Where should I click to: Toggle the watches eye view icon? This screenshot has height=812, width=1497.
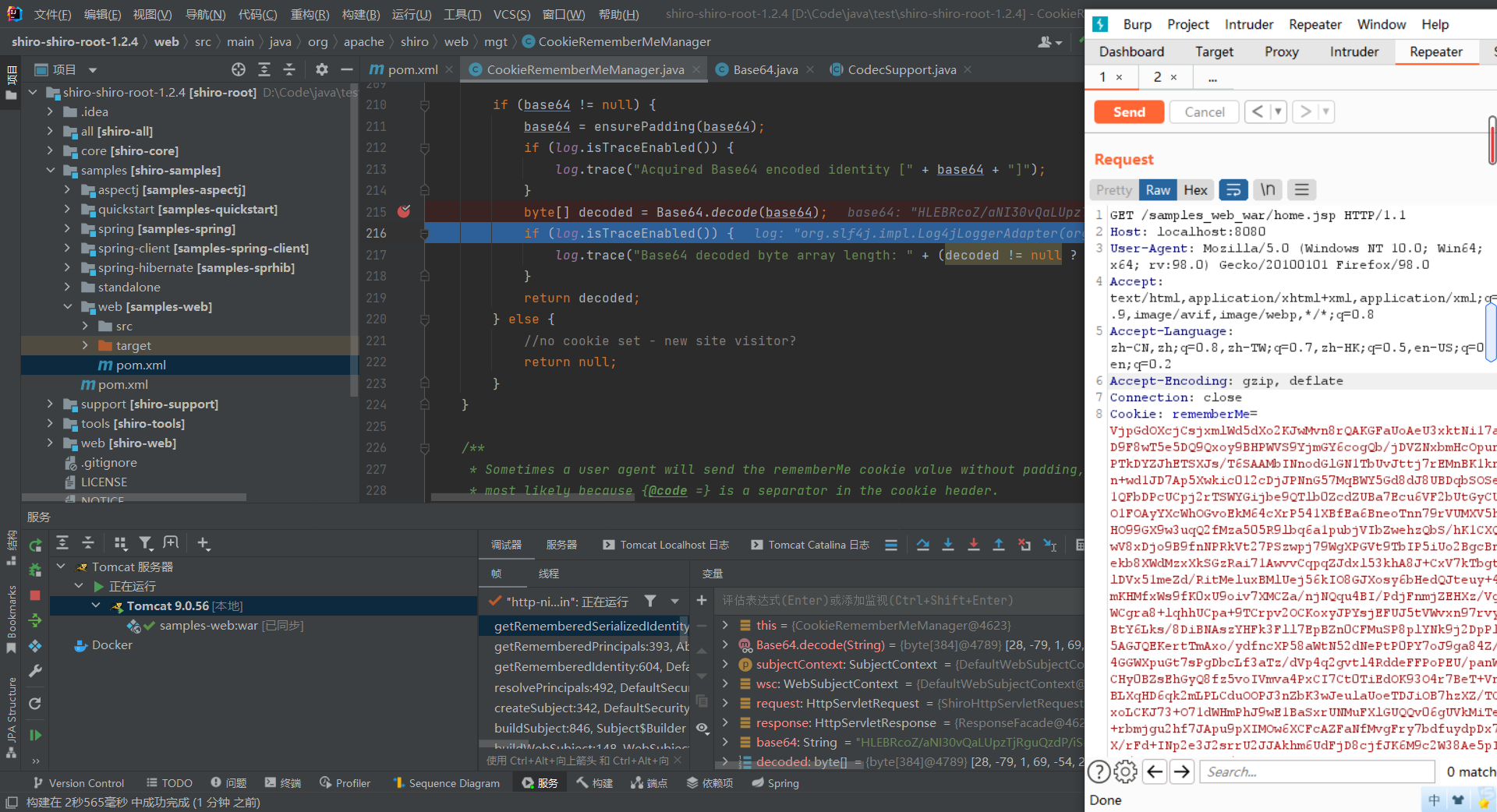pos(702,728)
